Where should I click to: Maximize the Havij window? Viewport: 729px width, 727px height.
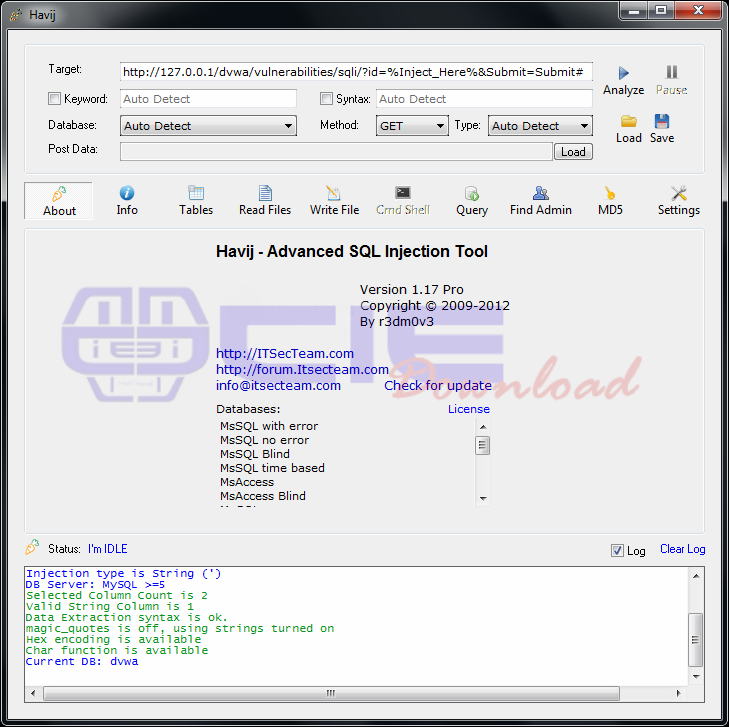661,11
